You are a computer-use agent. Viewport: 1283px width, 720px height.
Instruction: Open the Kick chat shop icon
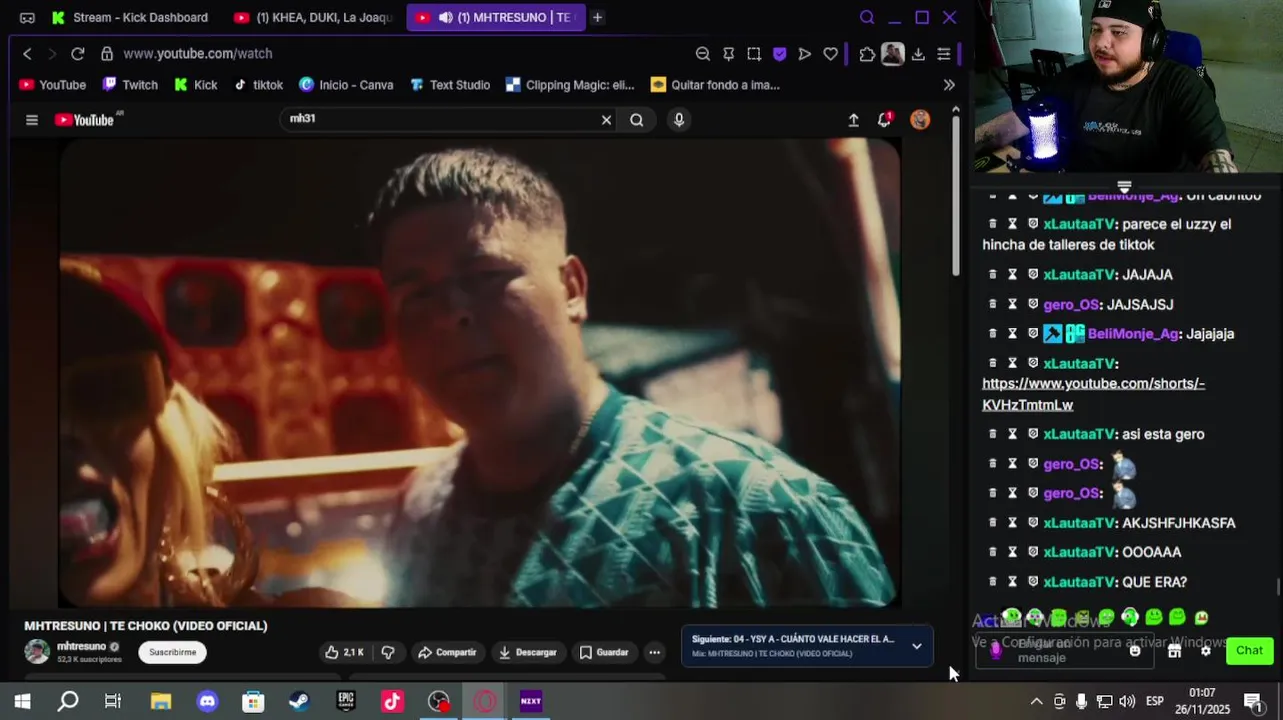point(1174,650)
